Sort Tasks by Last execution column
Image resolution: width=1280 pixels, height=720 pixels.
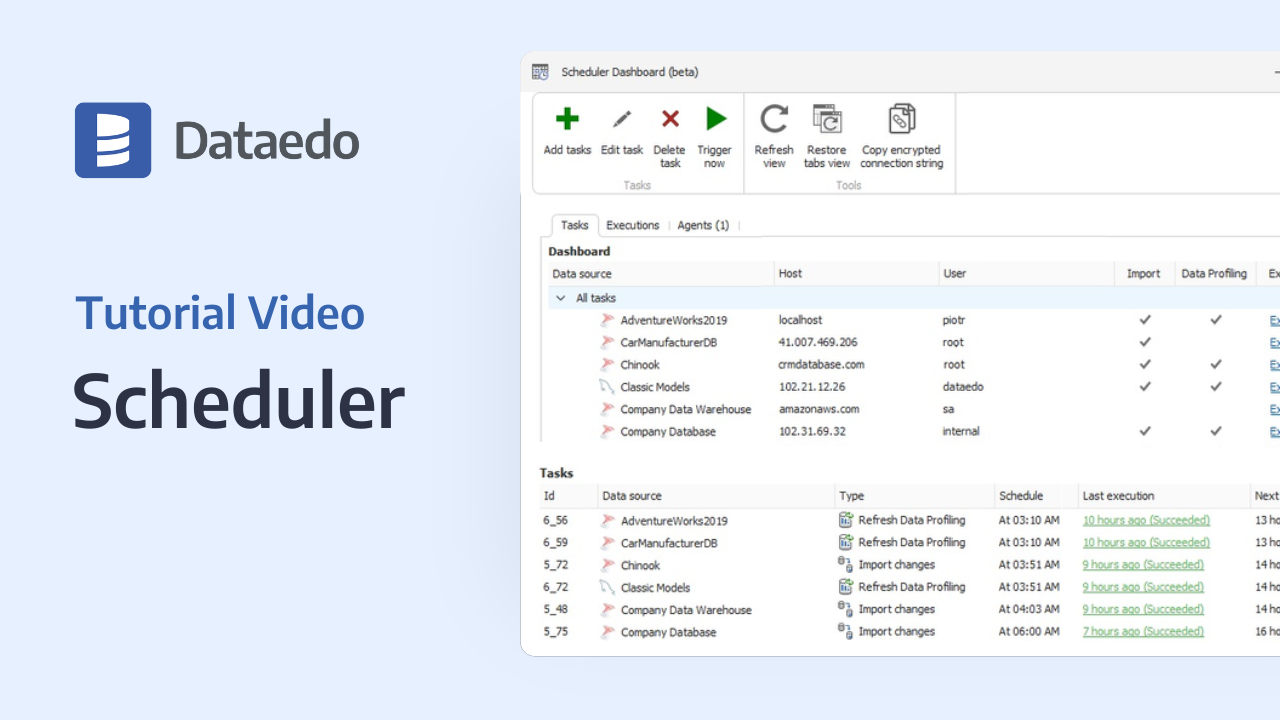[x=1164, y=496]
